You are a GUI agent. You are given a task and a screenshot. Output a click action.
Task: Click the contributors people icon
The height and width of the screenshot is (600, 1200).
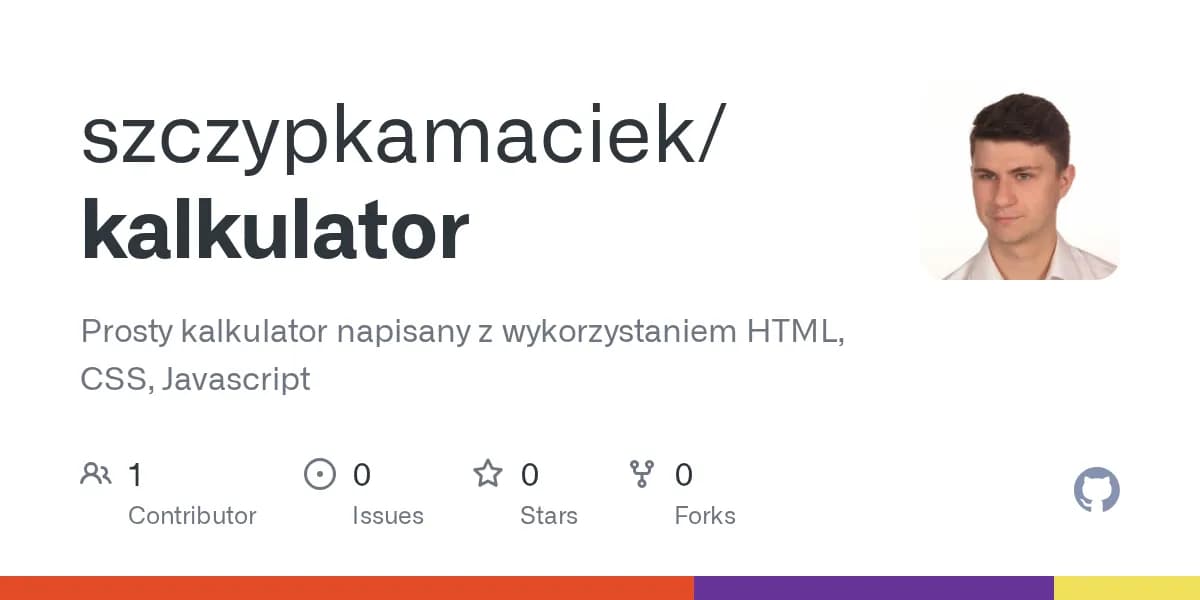coord(96,474)
